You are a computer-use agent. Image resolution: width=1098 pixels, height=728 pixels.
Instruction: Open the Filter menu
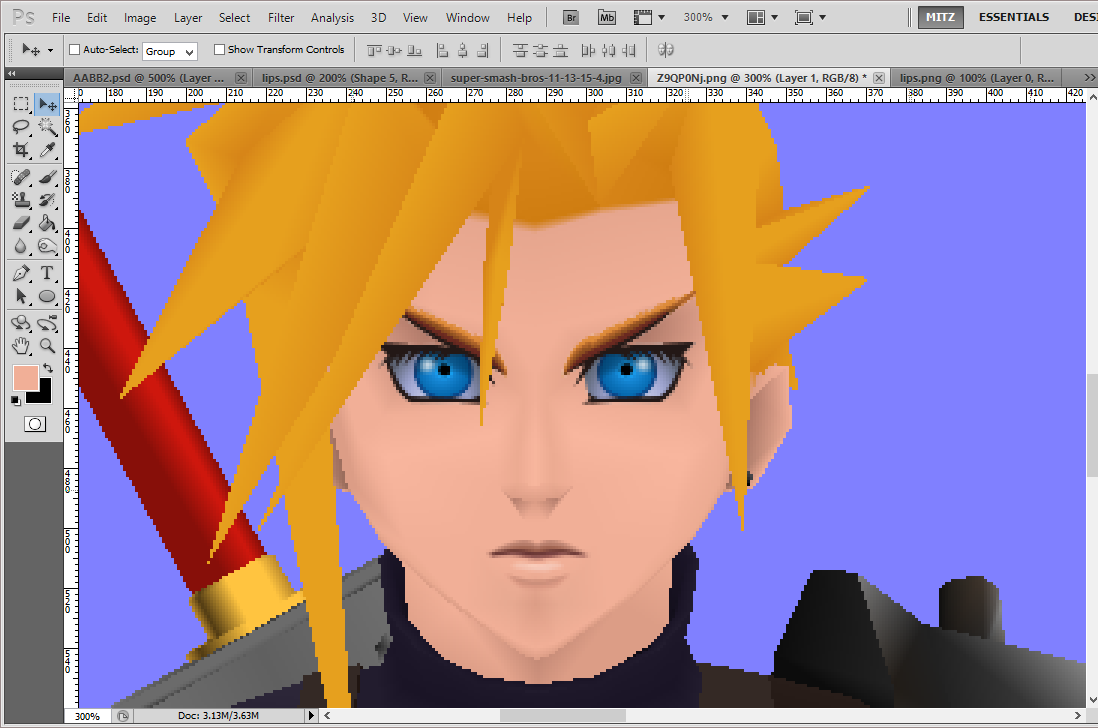pos(281,18)
